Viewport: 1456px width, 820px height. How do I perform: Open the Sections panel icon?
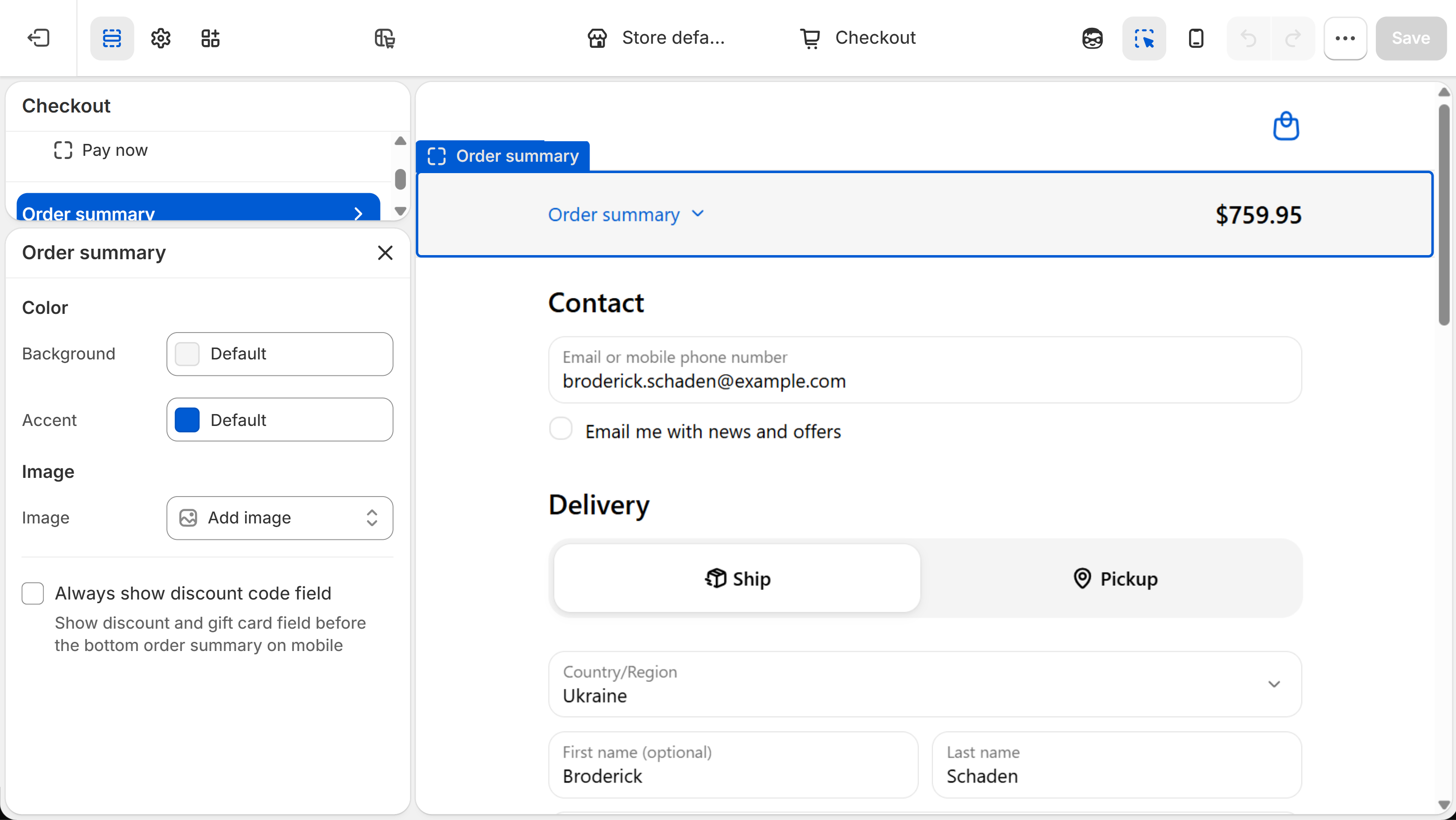(112, 38)
